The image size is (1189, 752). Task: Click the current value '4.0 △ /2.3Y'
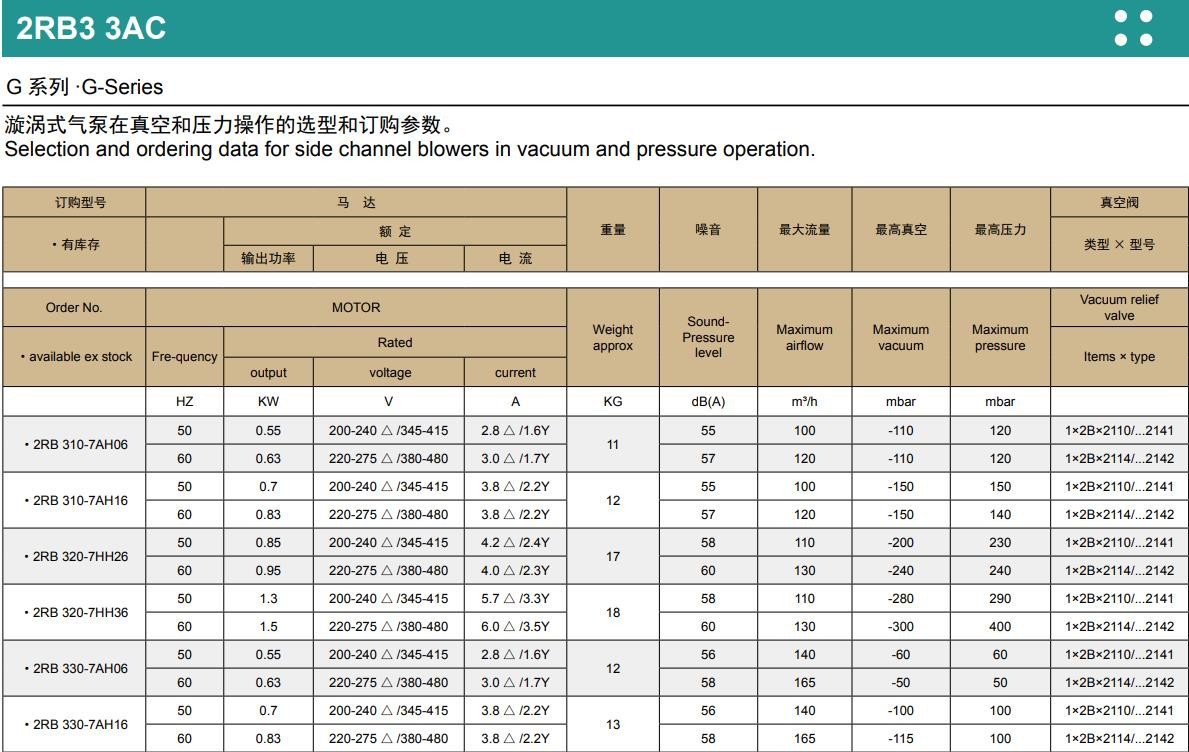coord(515,571)
